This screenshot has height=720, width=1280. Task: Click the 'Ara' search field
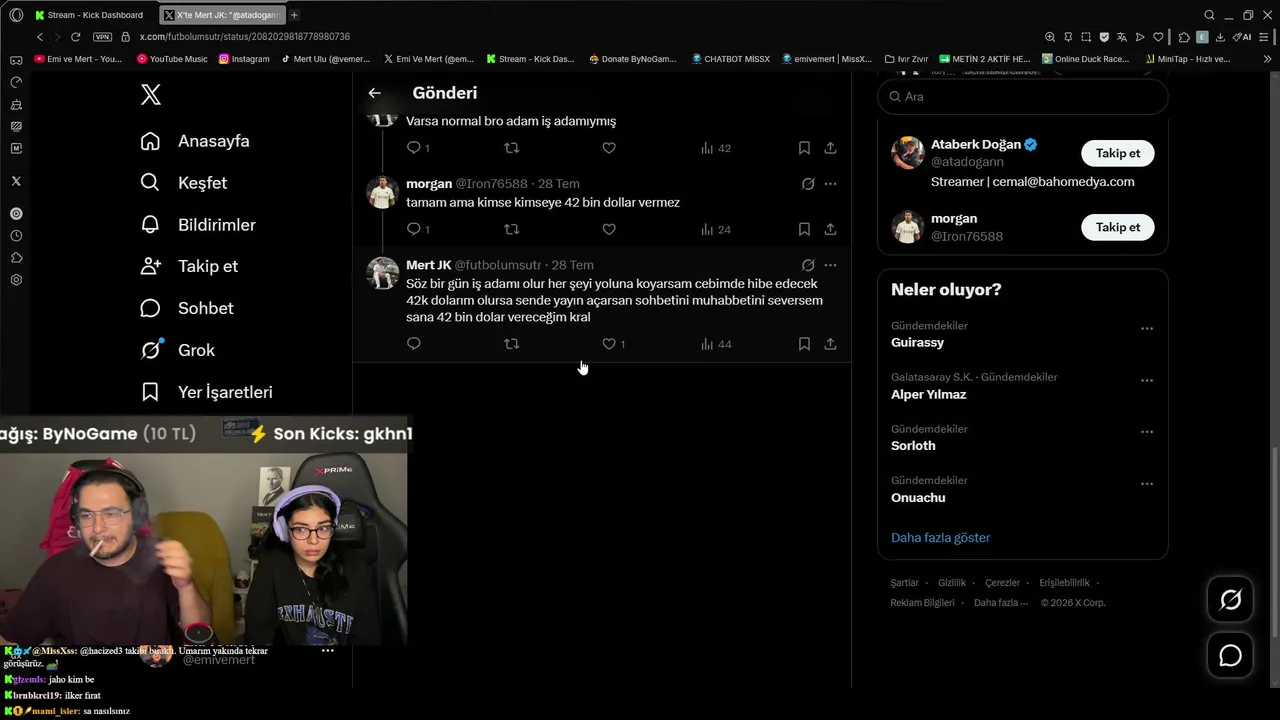[1022, 97]
